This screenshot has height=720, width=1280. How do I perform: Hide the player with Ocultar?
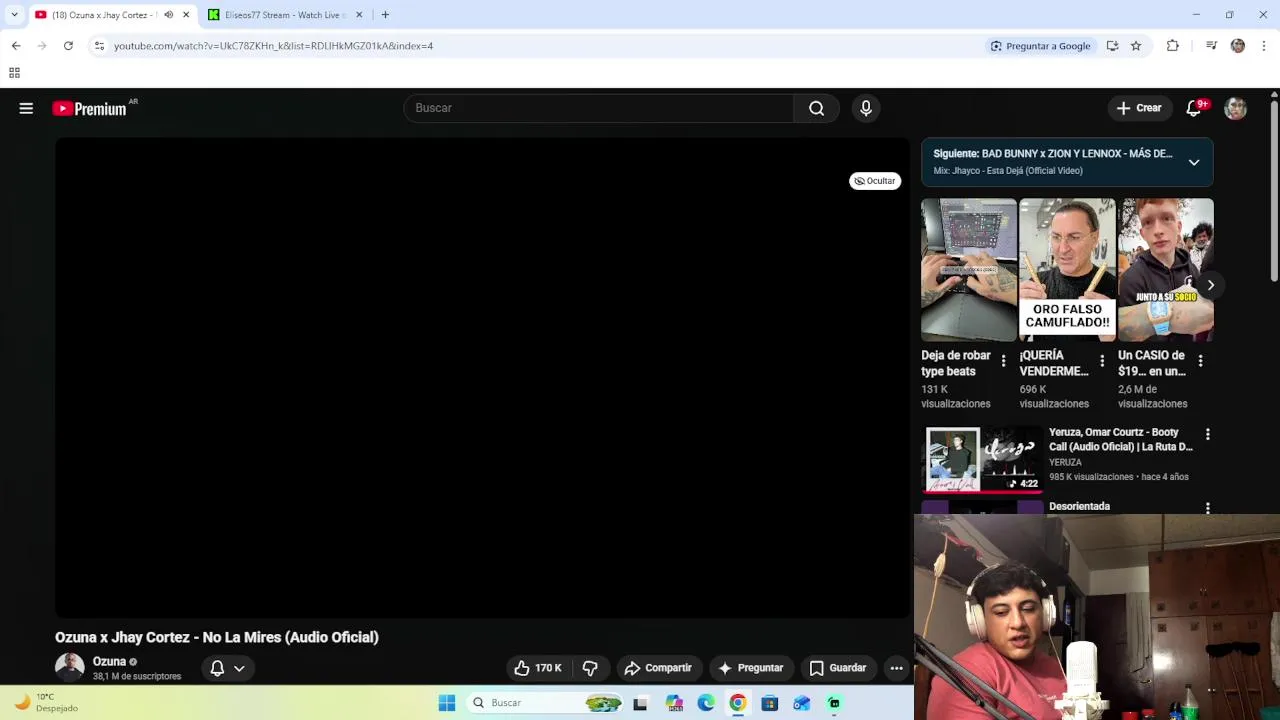click(x=875, y=181)
